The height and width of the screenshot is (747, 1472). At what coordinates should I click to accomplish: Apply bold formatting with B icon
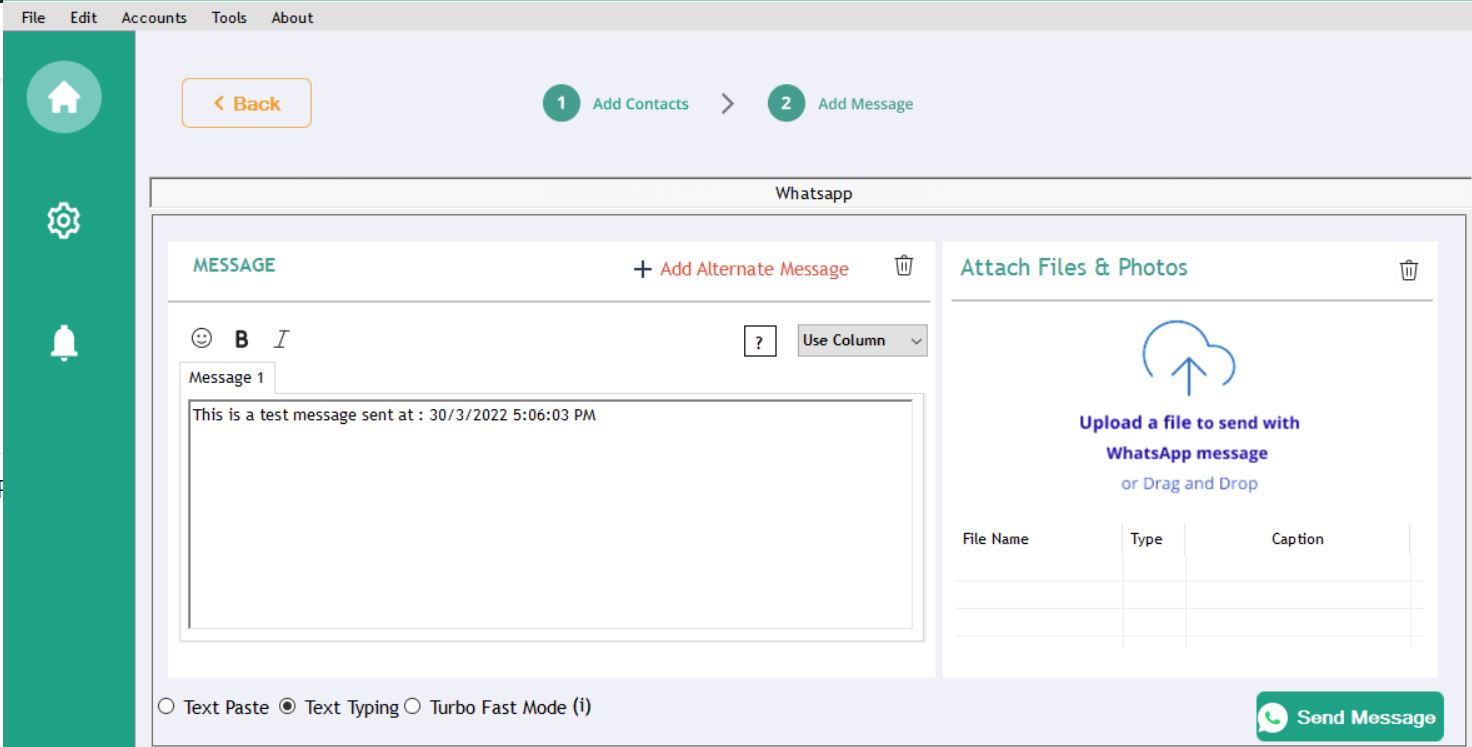point(241,340)
